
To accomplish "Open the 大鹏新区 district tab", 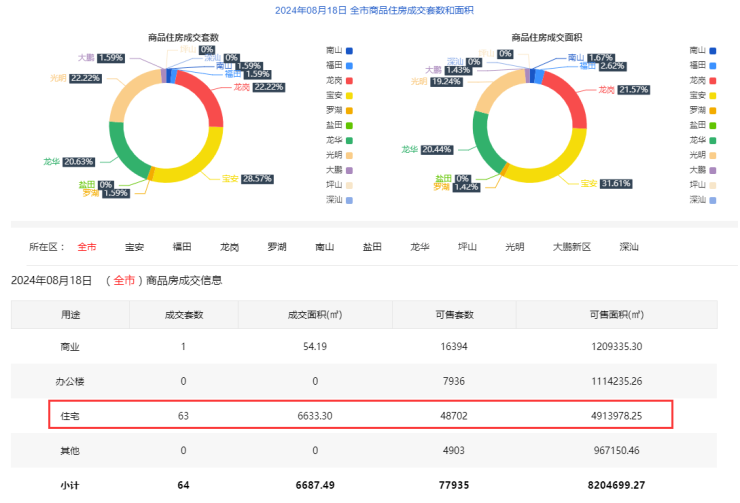I will [572, 246].
